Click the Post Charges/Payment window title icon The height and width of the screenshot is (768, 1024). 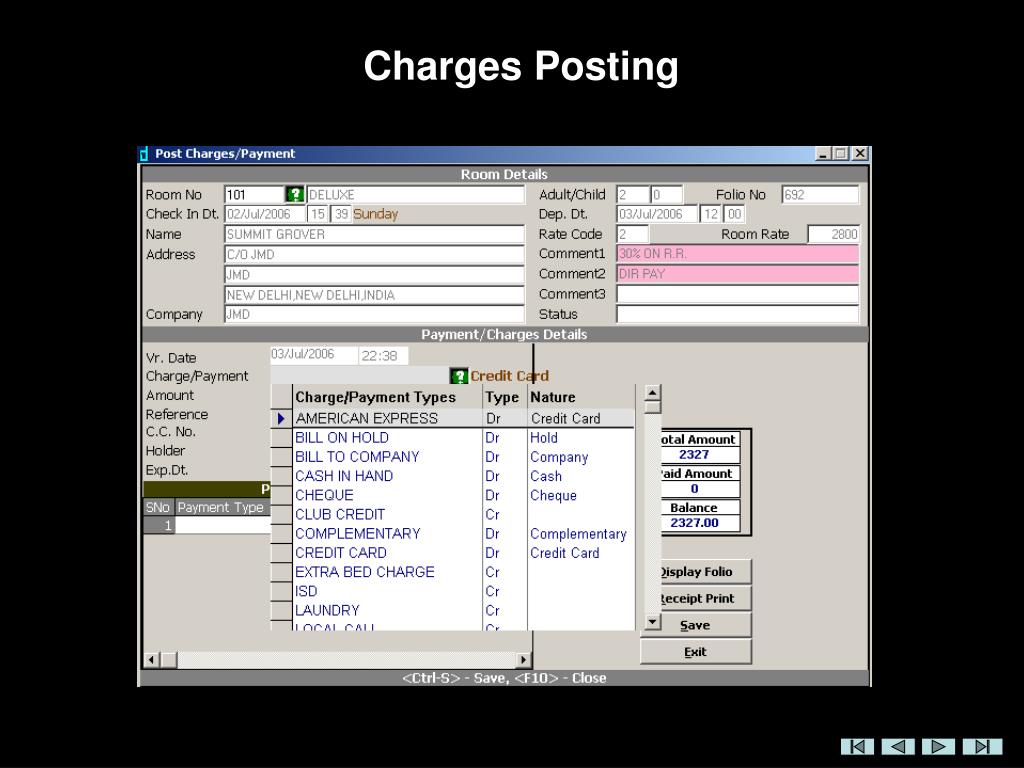(x=144, y=154)
